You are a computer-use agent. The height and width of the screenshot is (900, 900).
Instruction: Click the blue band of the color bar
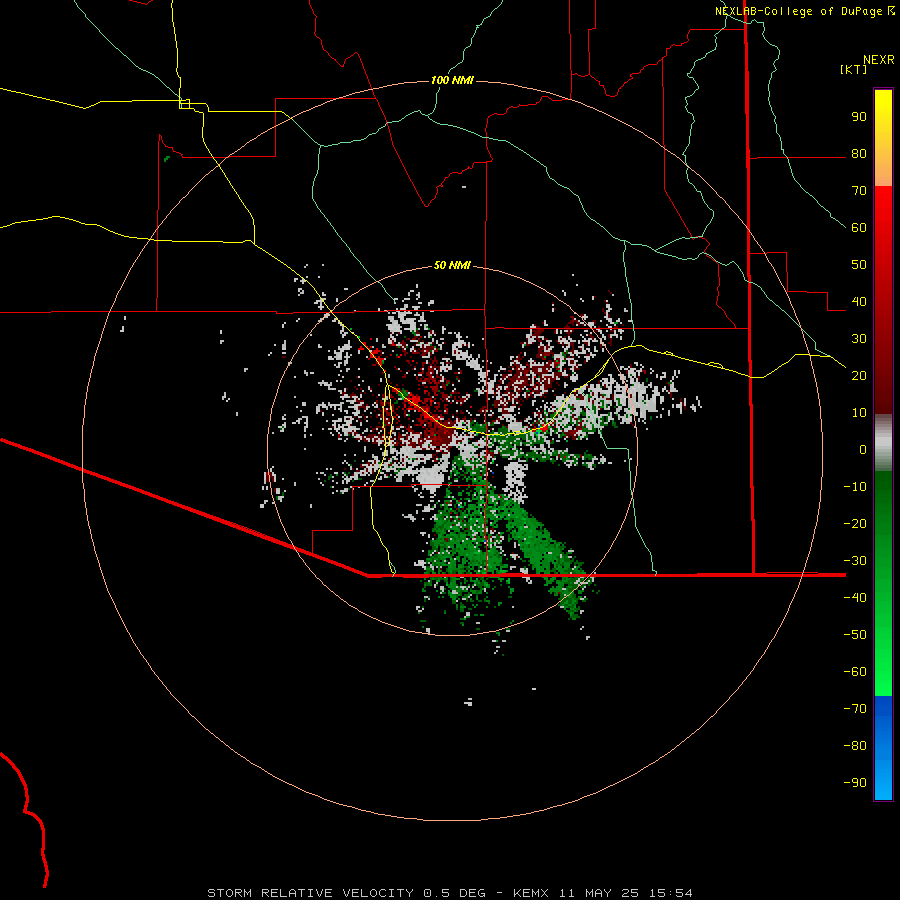tap(883, 748)
